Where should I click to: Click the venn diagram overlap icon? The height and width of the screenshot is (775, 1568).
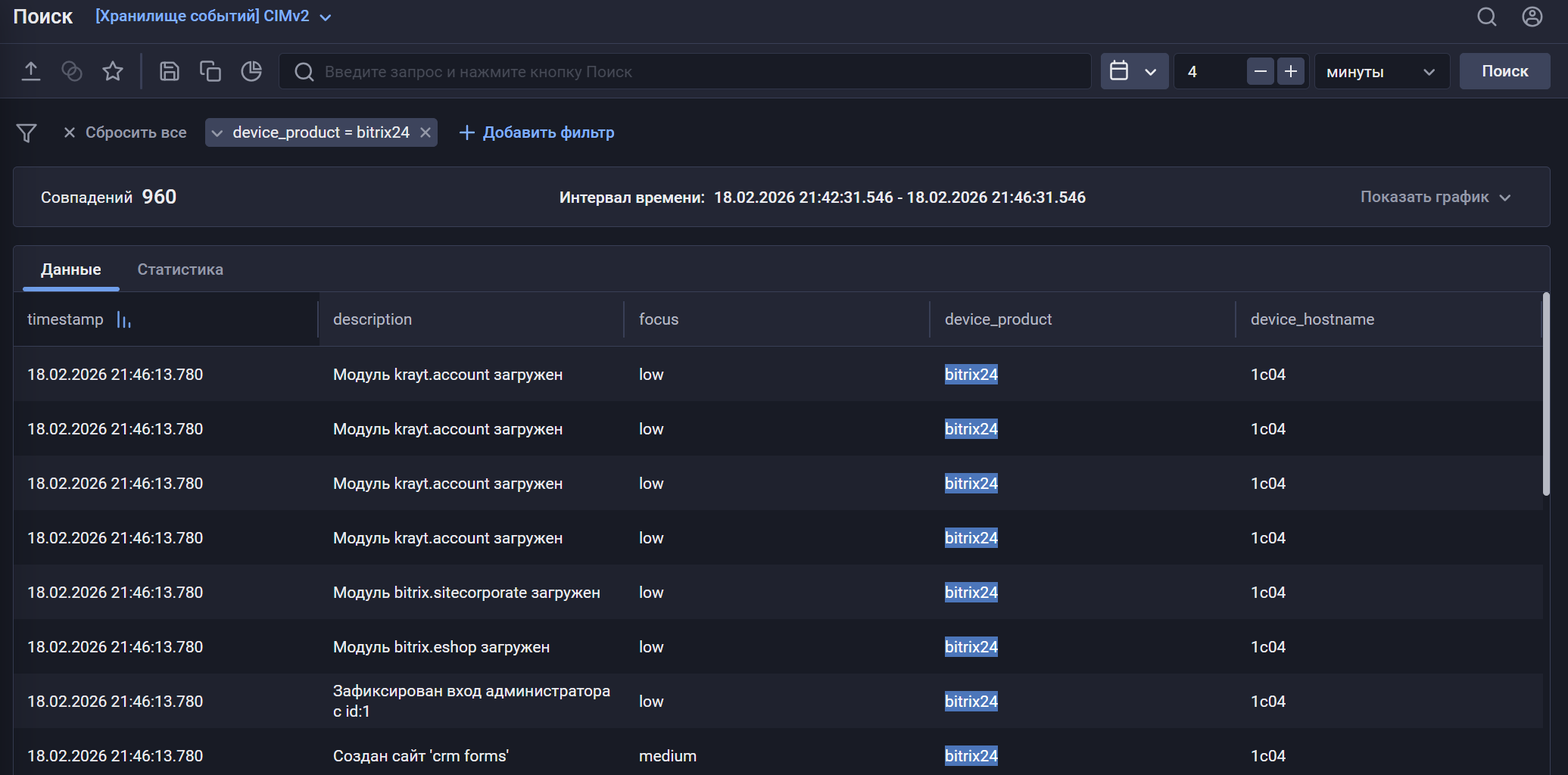72,70
